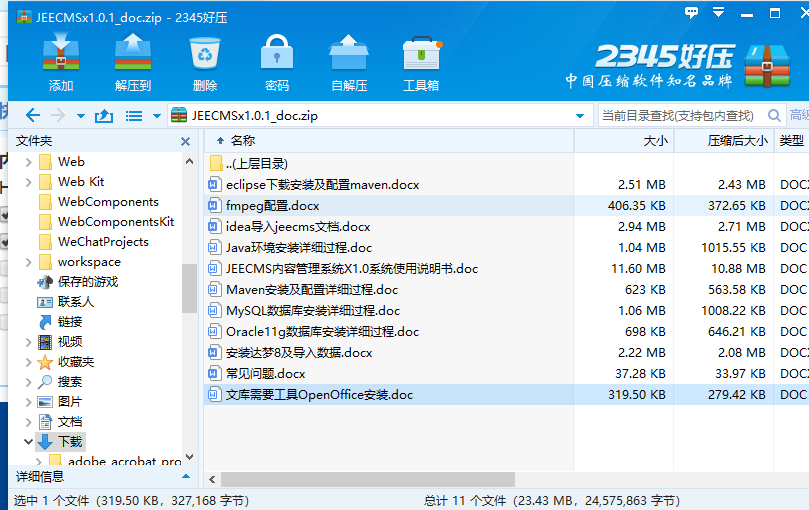Click the go-up-one-folder icon

(x=104, y=116)
